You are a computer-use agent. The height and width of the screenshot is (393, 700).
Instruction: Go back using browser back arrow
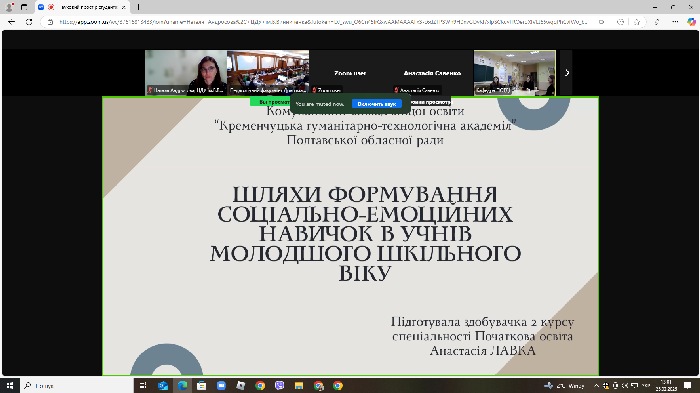[x=12, y=22]
